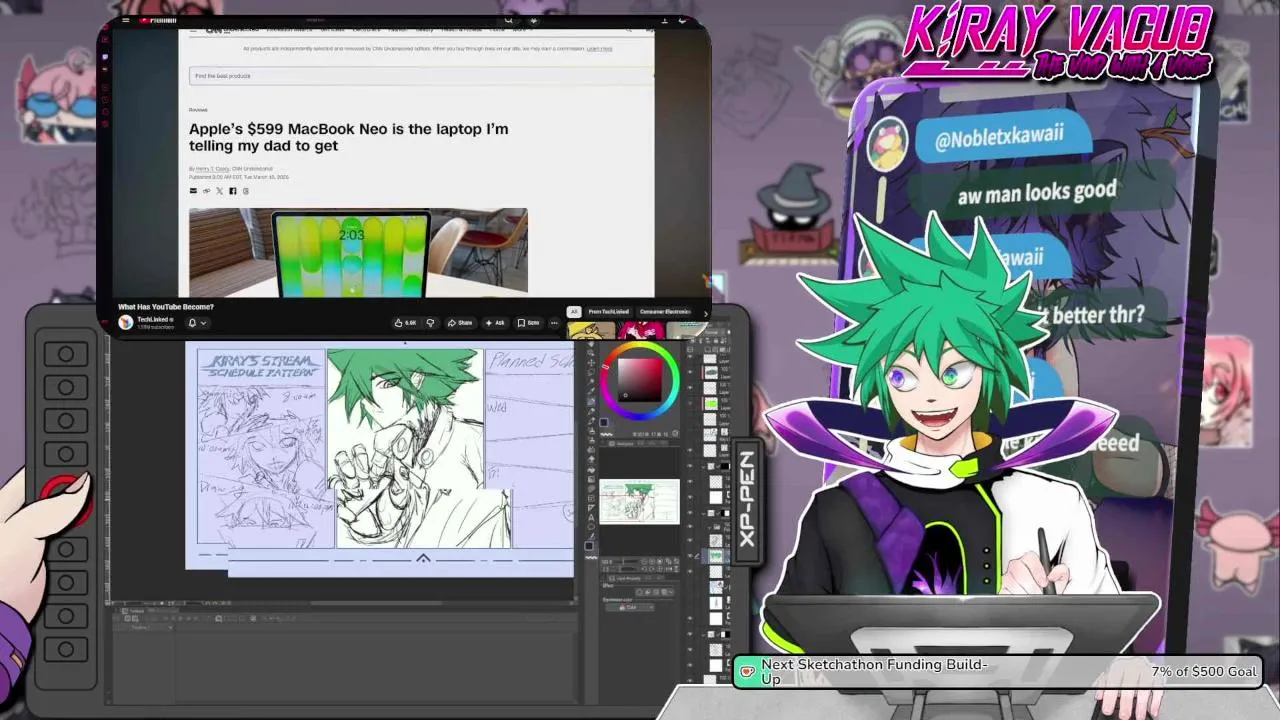Click the YouTube search magnifier icon
Screen dimensions: 1280x720
[509, 20]
